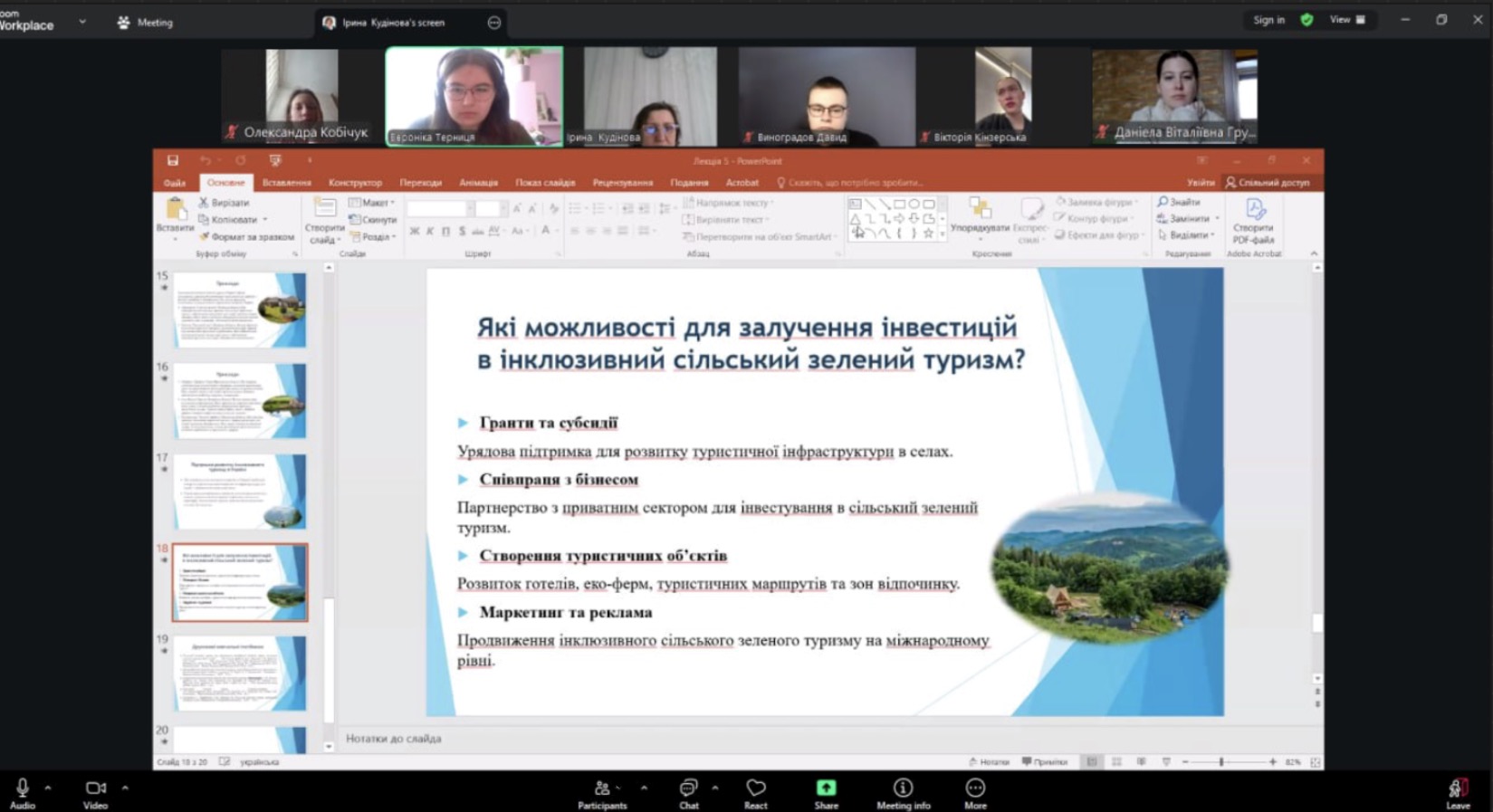Click the green security shield icon
The width and height of the screenshot is (1493, 812).
coord(1306,20)
